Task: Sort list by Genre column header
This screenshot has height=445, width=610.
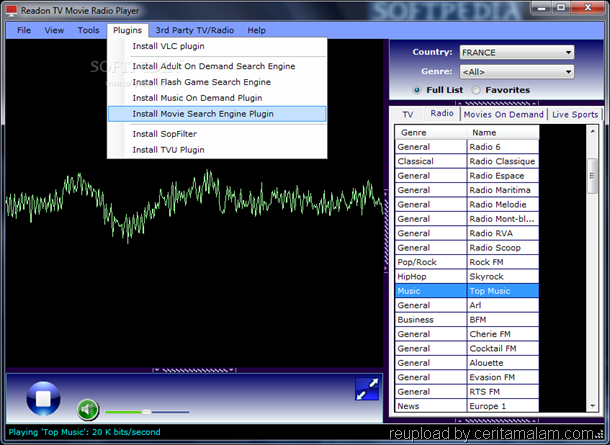Action: (x=431, y=133)
